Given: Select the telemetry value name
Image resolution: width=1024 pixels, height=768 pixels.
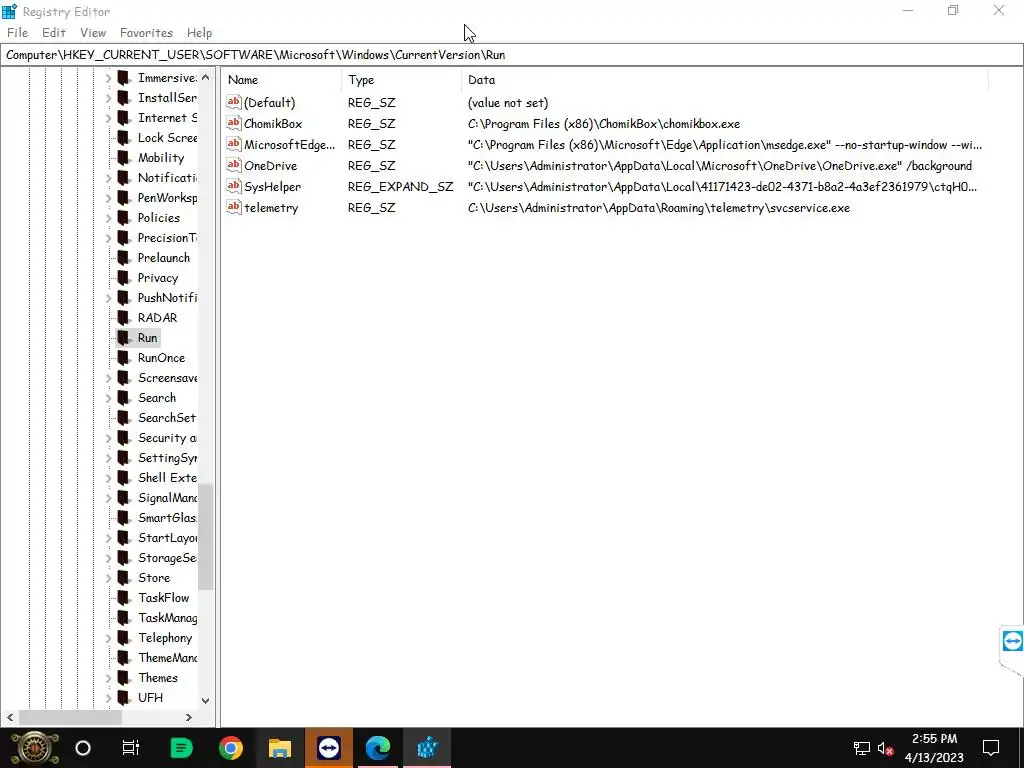Looking at the screenshot, I should point(271,208).
